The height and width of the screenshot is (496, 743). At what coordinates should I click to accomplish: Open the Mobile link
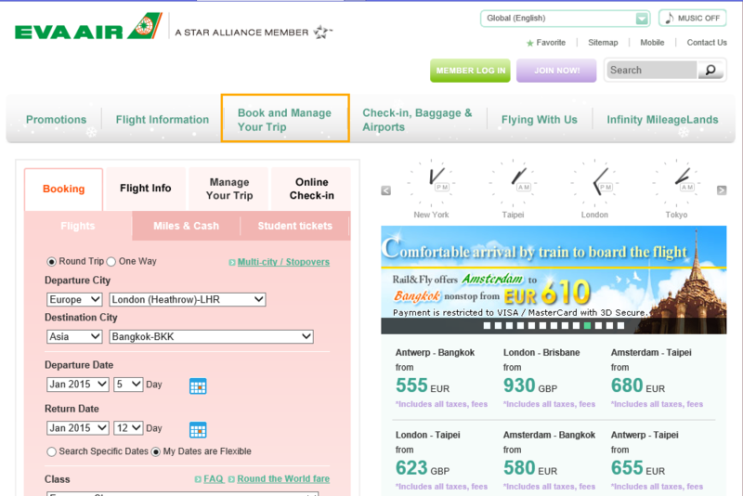652,43
